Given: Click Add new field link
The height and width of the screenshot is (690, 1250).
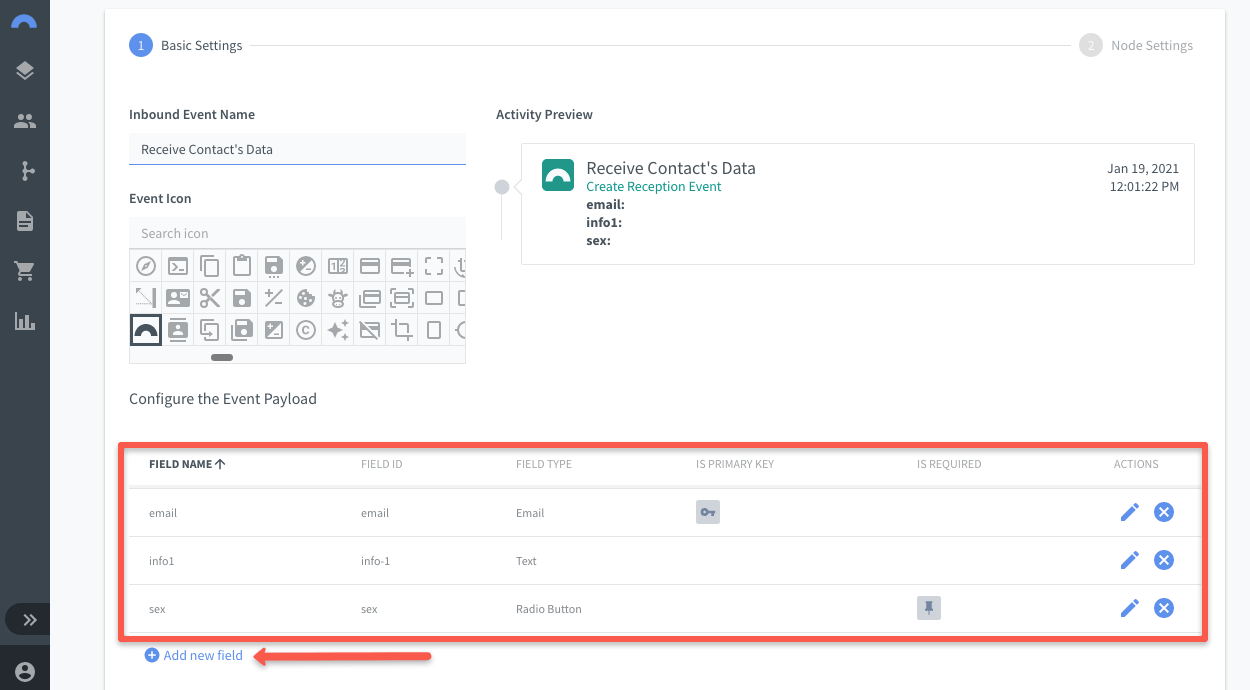Looking at the screenshot, I should pyautogui.click(x=194, y=656).
